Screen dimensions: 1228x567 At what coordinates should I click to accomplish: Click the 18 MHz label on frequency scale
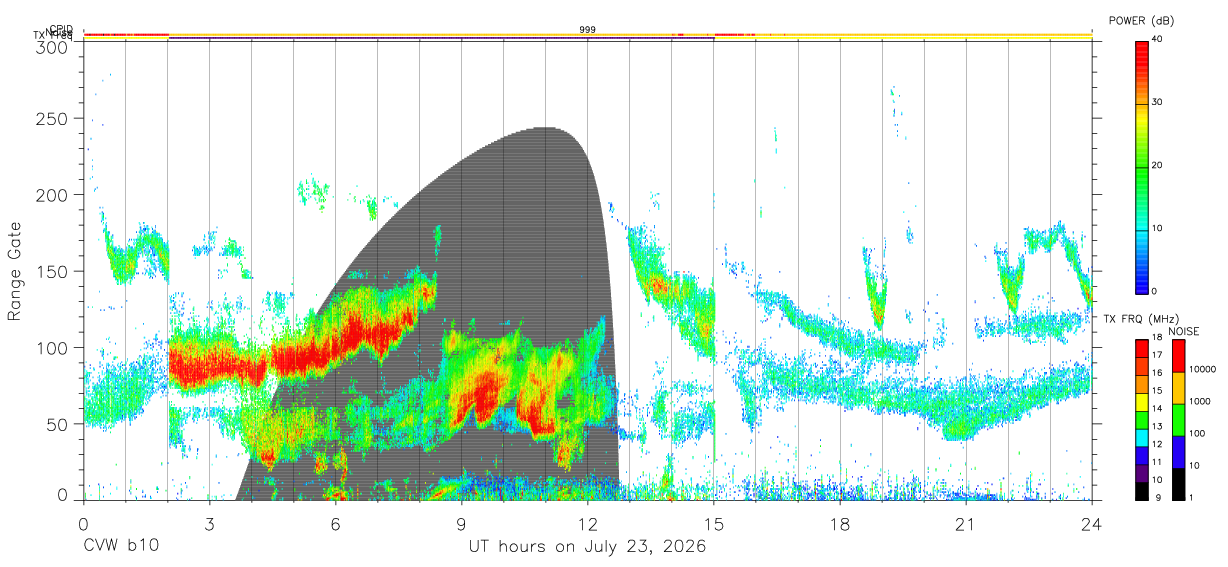(x=1157, y=339)
